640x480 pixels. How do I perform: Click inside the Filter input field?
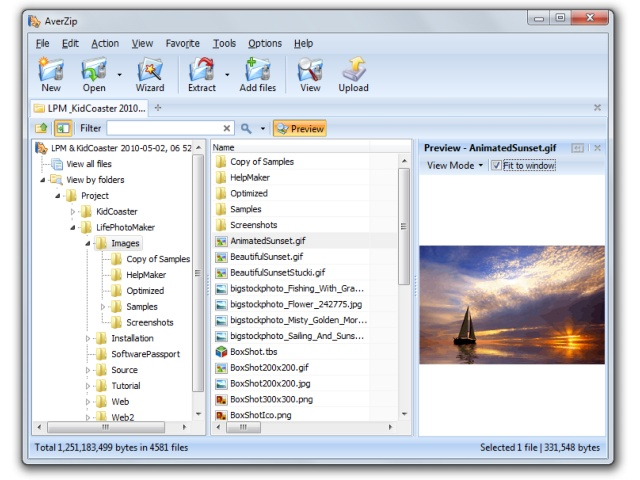(x=164, y=128)
